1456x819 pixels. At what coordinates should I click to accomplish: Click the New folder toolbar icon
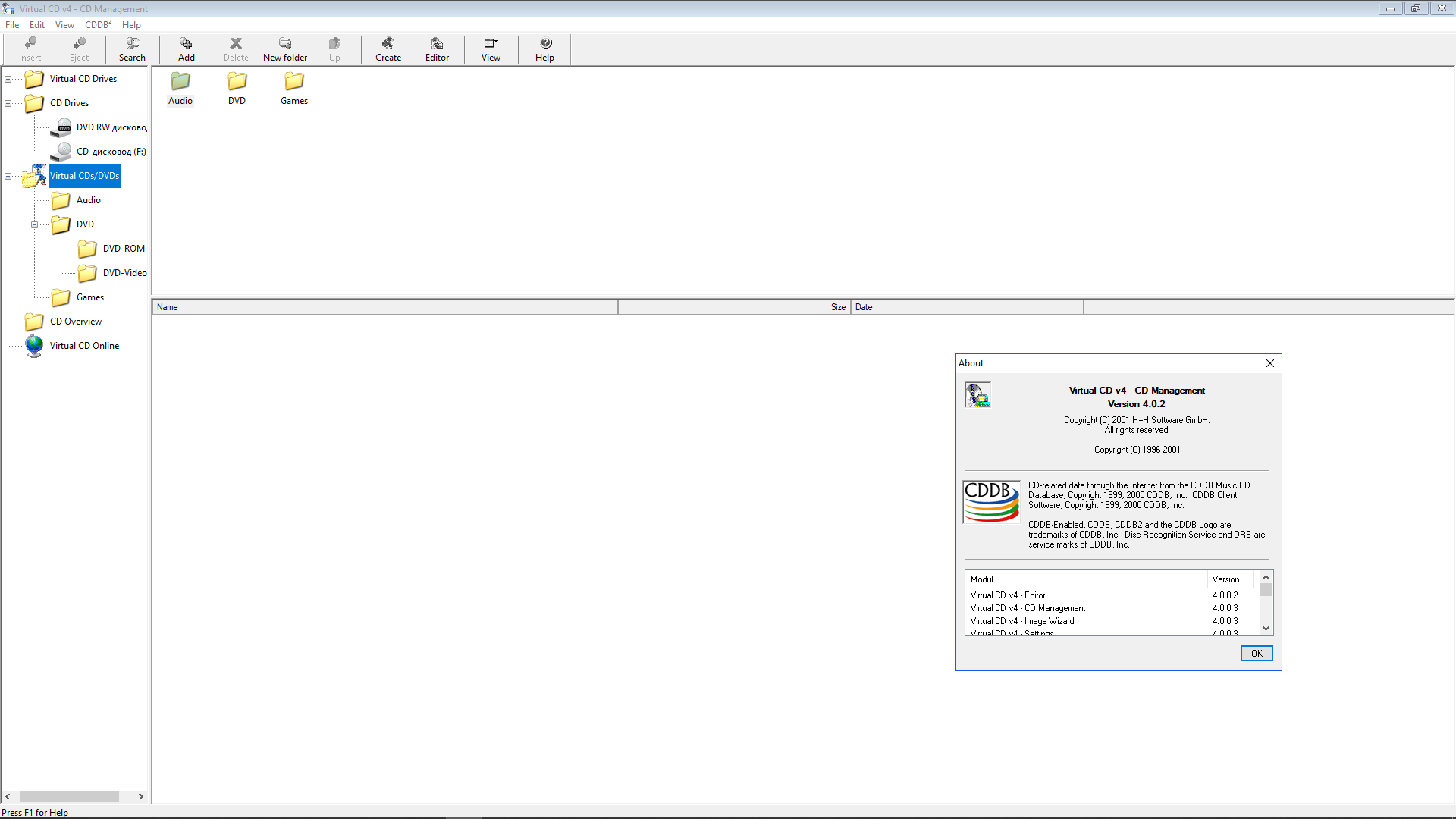285,49
